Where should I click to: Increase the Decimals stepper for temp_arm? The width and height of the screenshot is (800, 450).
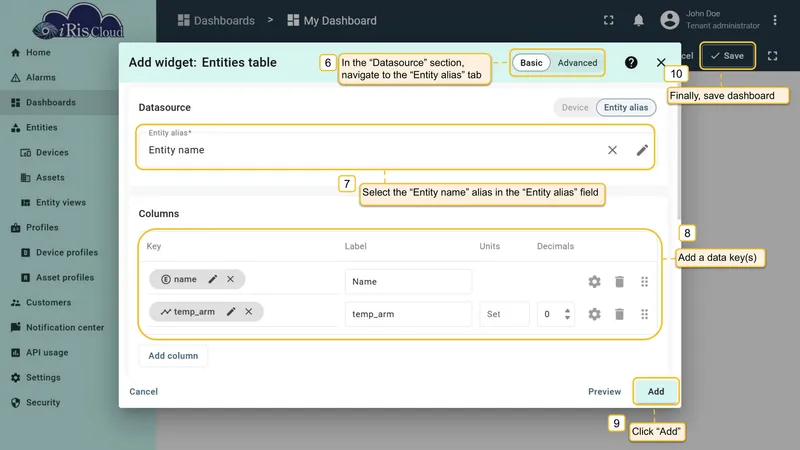(x=567, y=311)
